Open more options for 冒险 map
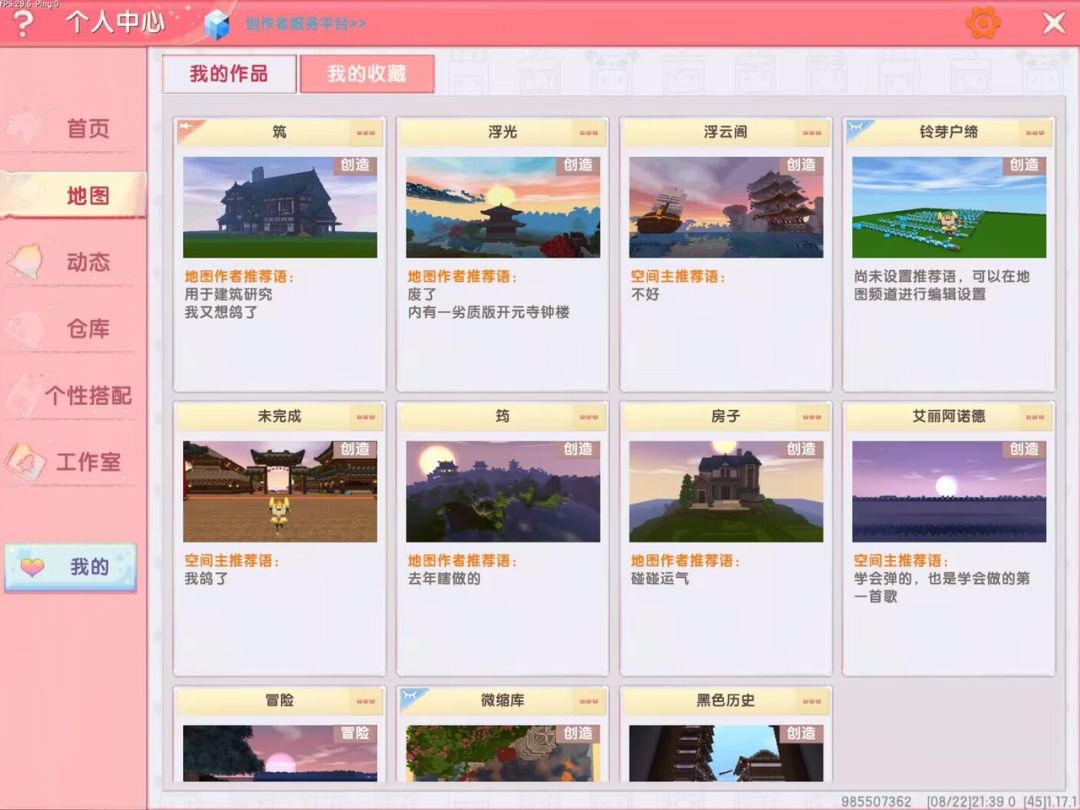1080x810 pixels. [x=366, y=701]
